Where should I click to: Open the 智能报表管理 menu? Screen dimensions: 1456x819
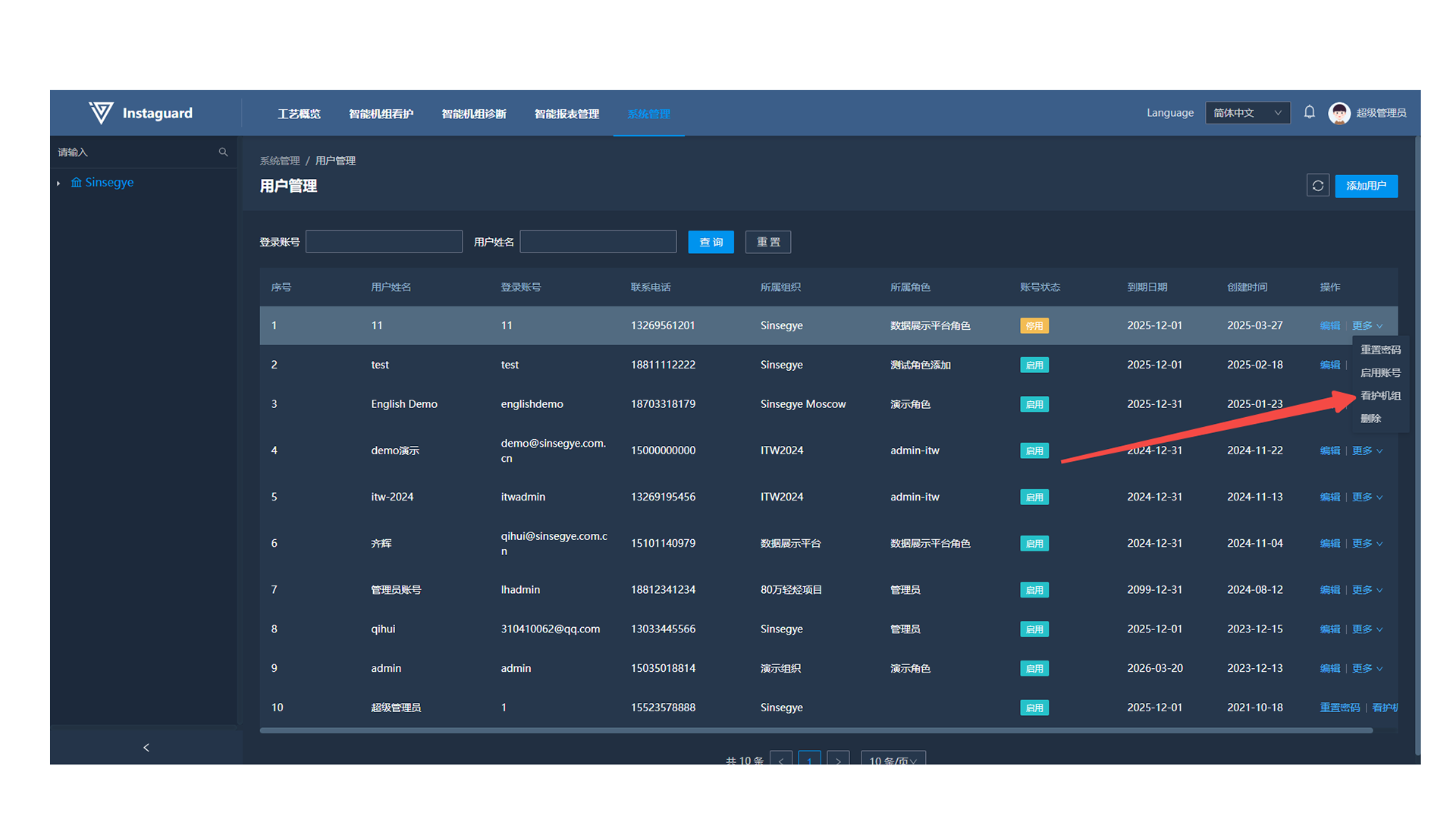566,114
